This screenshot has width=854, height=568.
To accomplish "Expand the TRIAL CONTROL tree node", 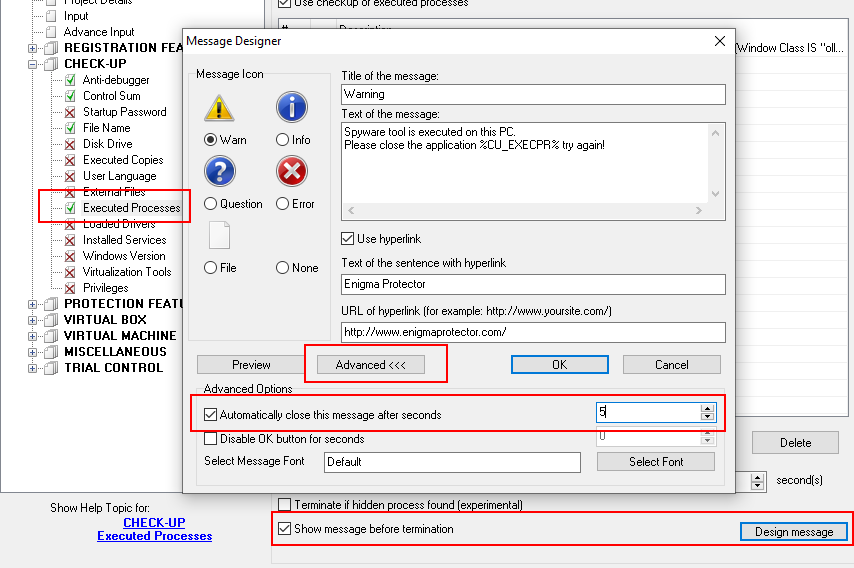I will coord(33,368).
